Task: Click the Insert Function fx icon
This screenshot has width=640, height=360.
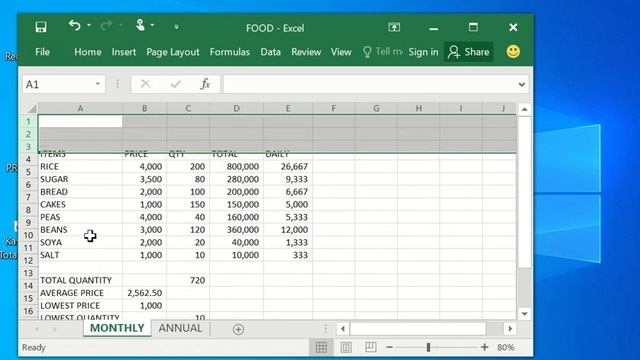Action: tap(205, 84)
